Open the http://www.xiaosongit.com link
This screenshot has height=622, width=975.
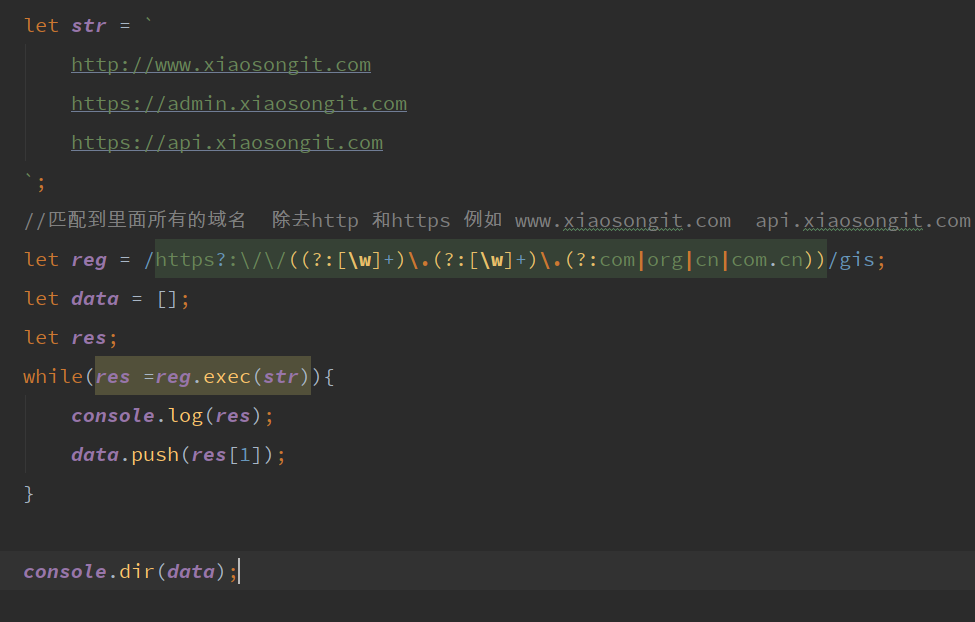pyautogui.click(x=221, y=65)
